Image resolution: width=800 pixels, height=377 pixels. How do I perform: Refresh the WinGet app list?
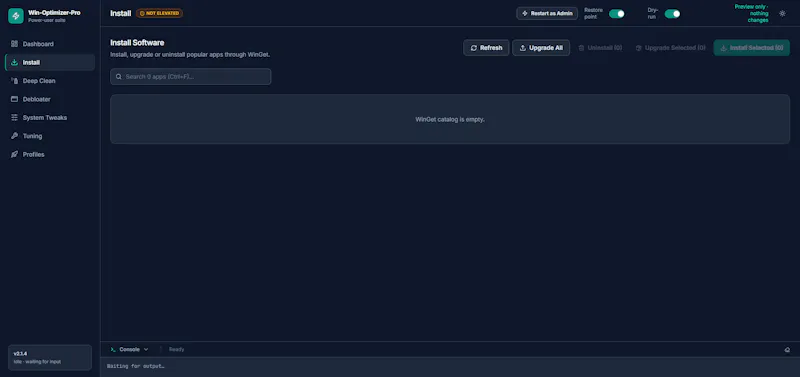coord(486,48)
